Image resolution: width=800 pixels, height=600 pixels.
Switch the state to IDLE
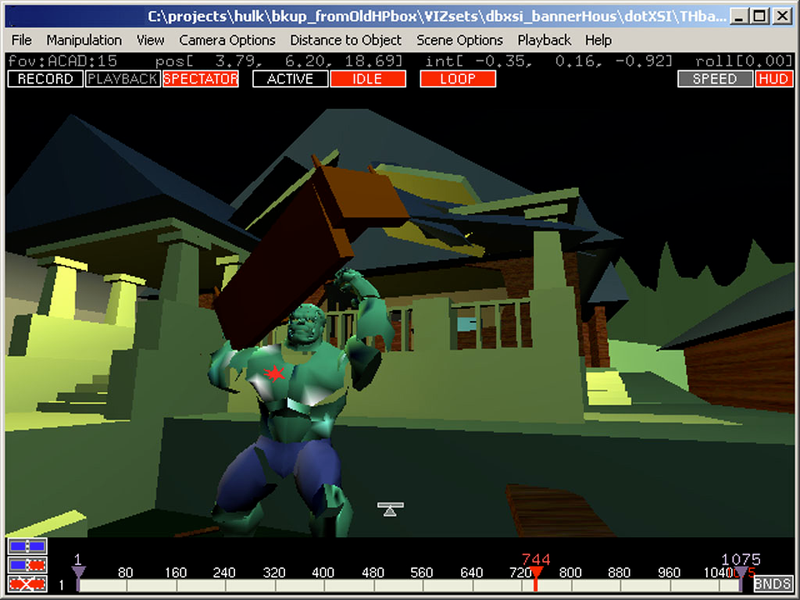coord(368,79)
